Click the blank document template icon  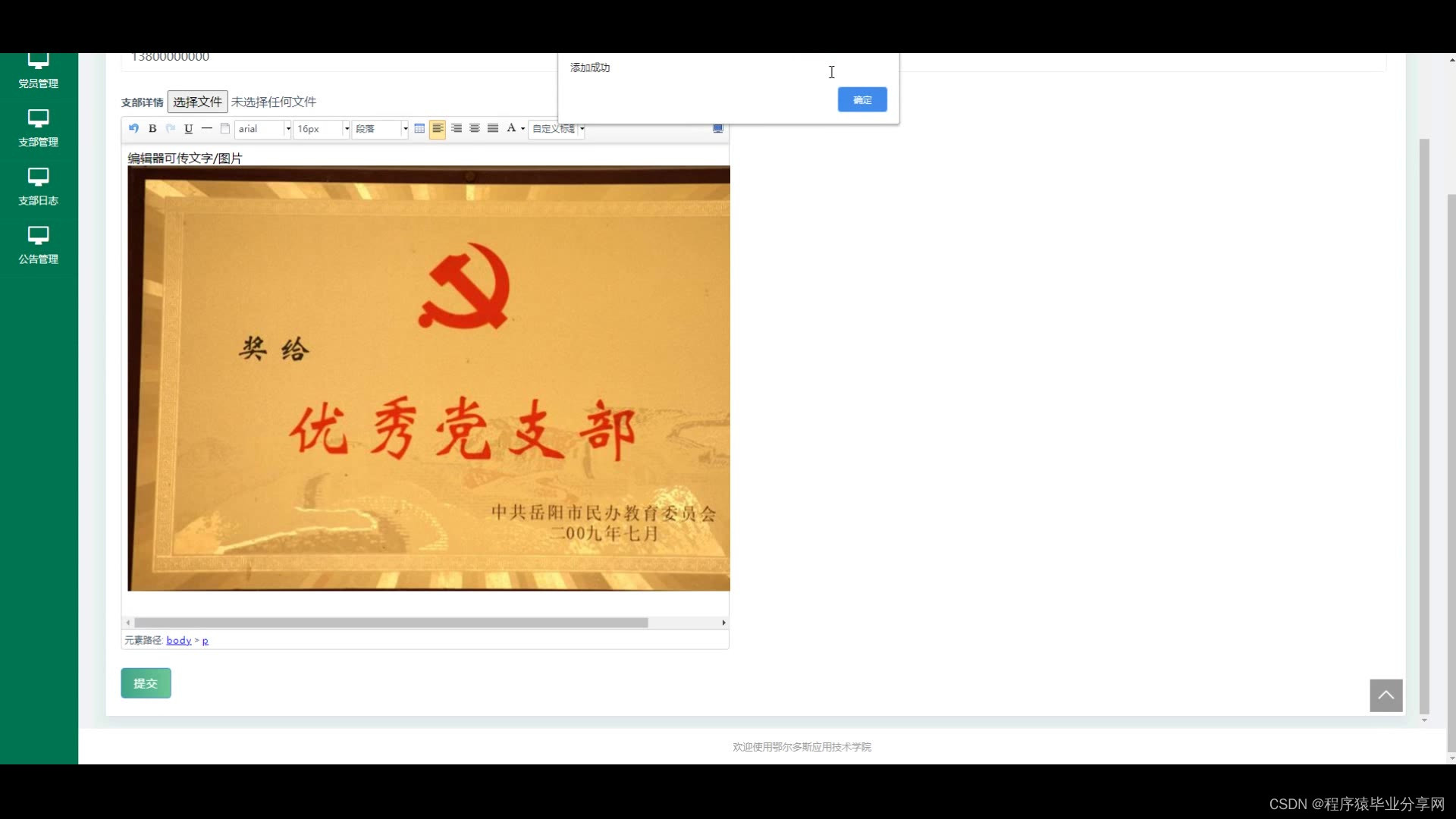click(225, 128)
